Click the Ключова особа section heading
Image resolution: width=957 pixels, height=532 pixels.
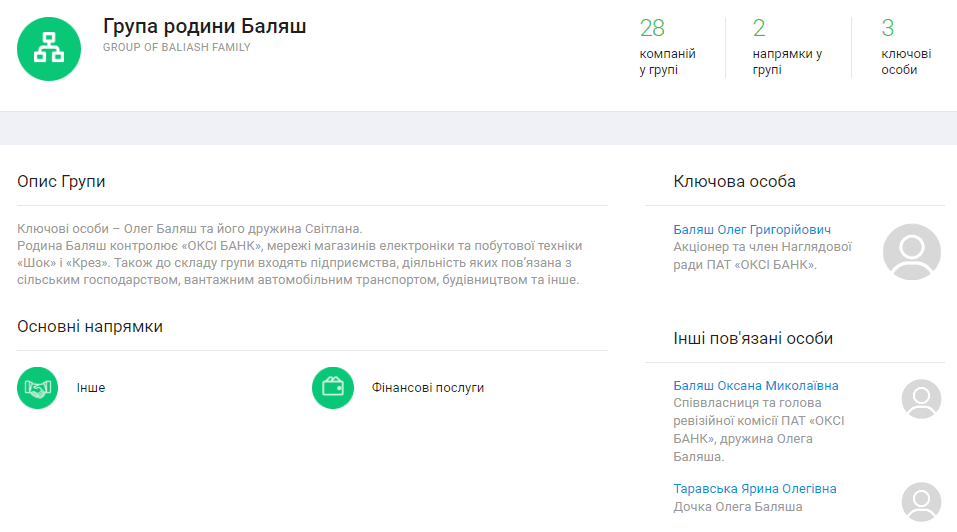(735, 182)
